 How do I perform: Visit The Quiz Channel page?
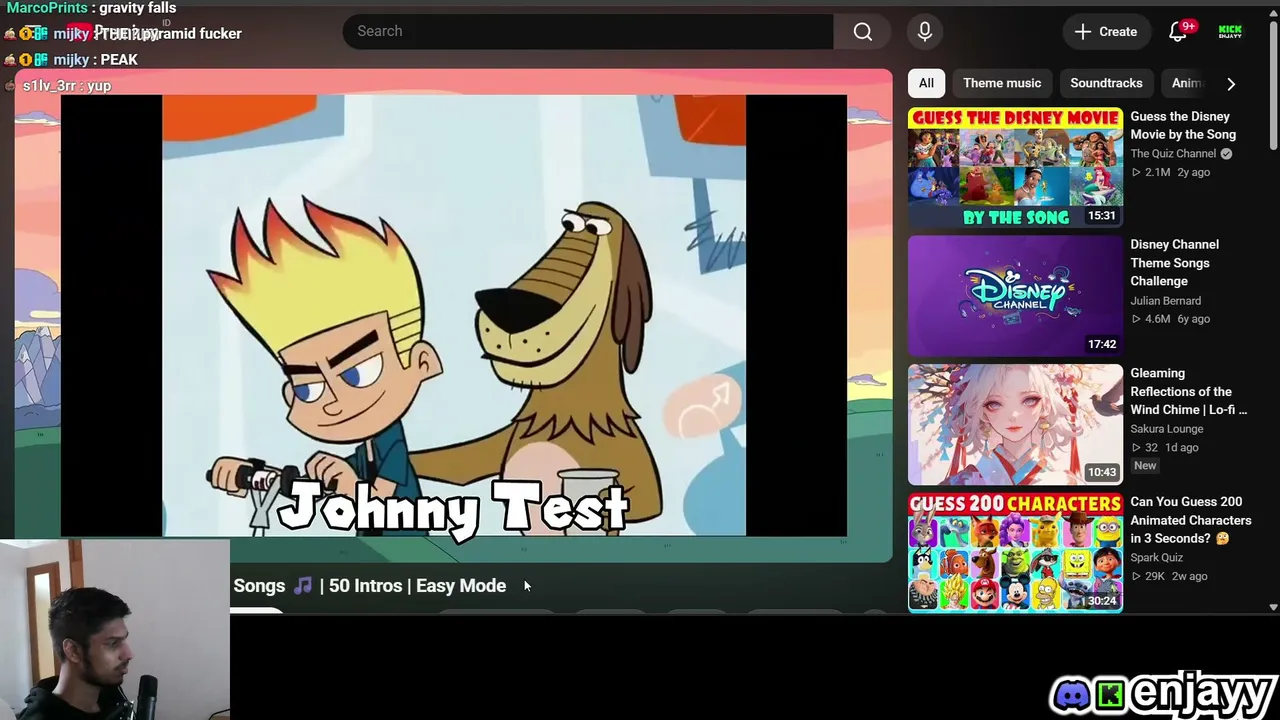point(1173,154)
